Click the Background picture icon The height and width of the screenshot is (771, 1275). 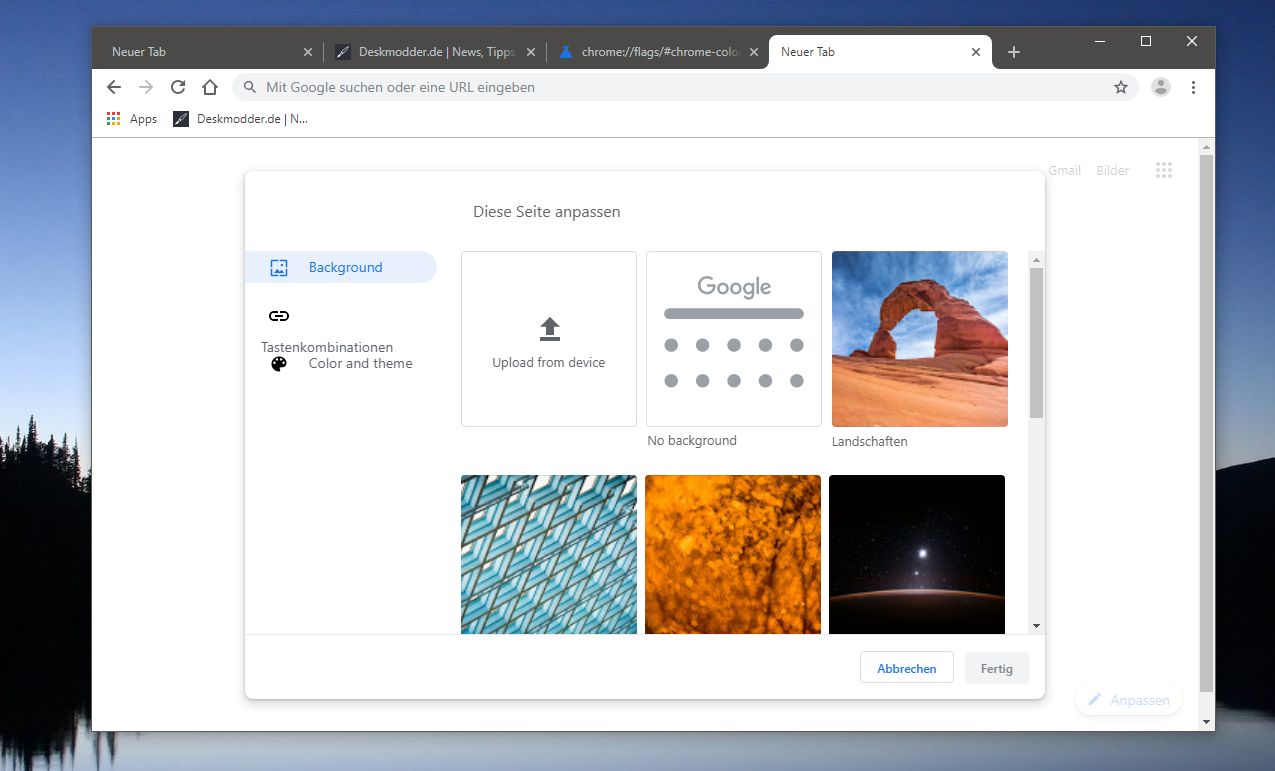pos(279,267)
